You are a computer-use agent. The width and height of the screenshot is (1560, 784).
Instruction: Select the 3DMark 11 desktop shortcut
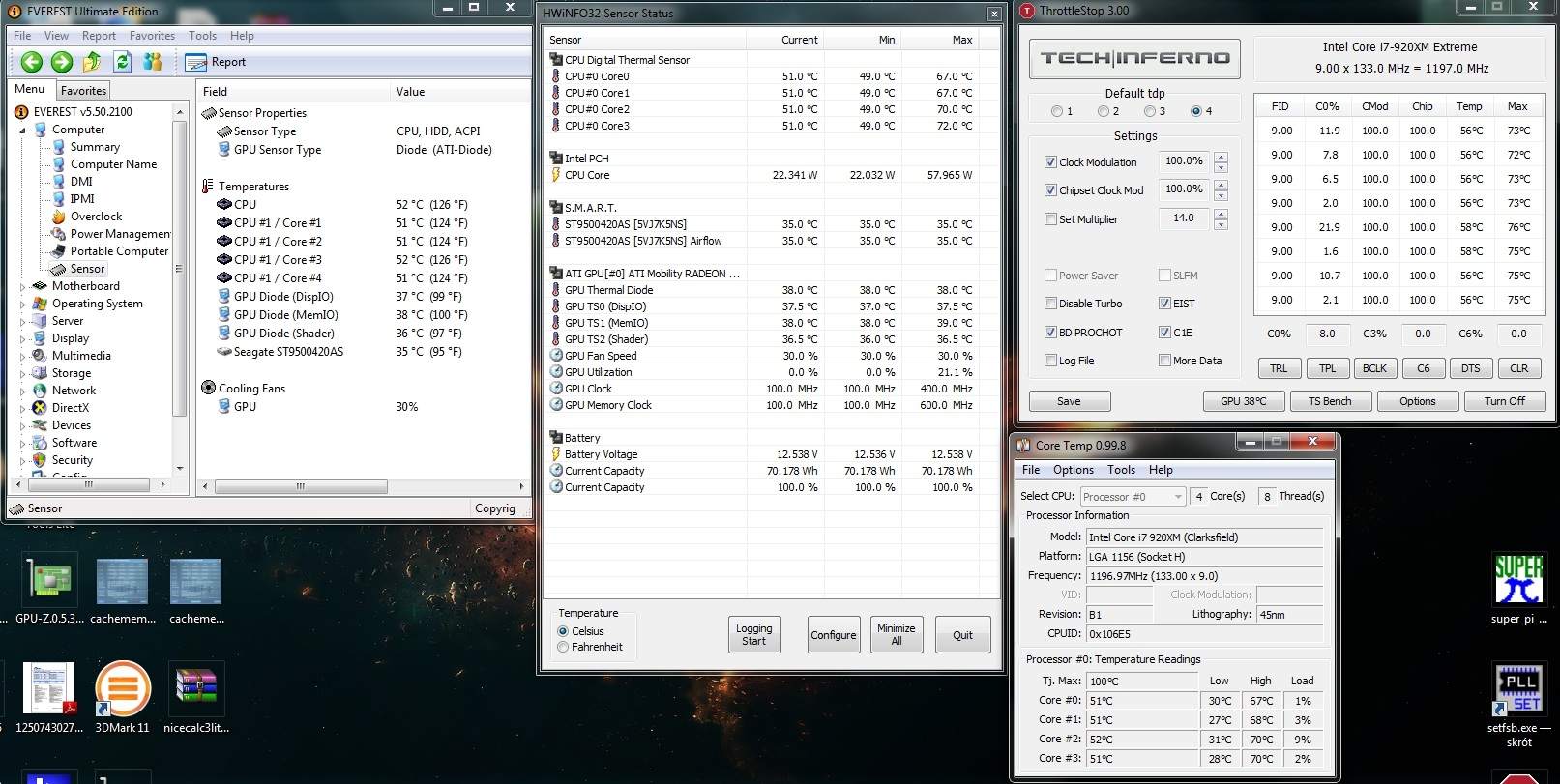(122, 698)
